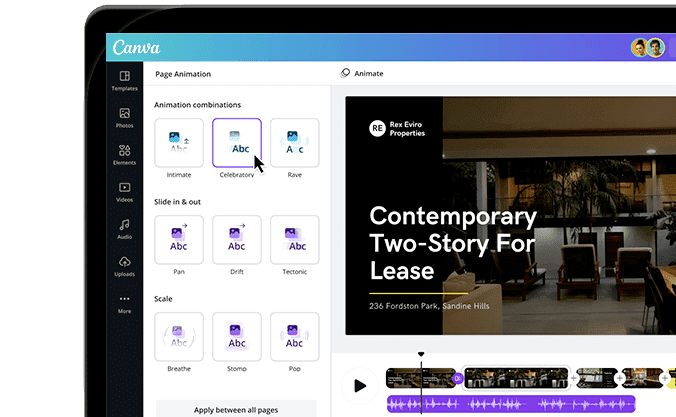
Task: Choose the Tectonic slide animation
Action: [294, 240]
